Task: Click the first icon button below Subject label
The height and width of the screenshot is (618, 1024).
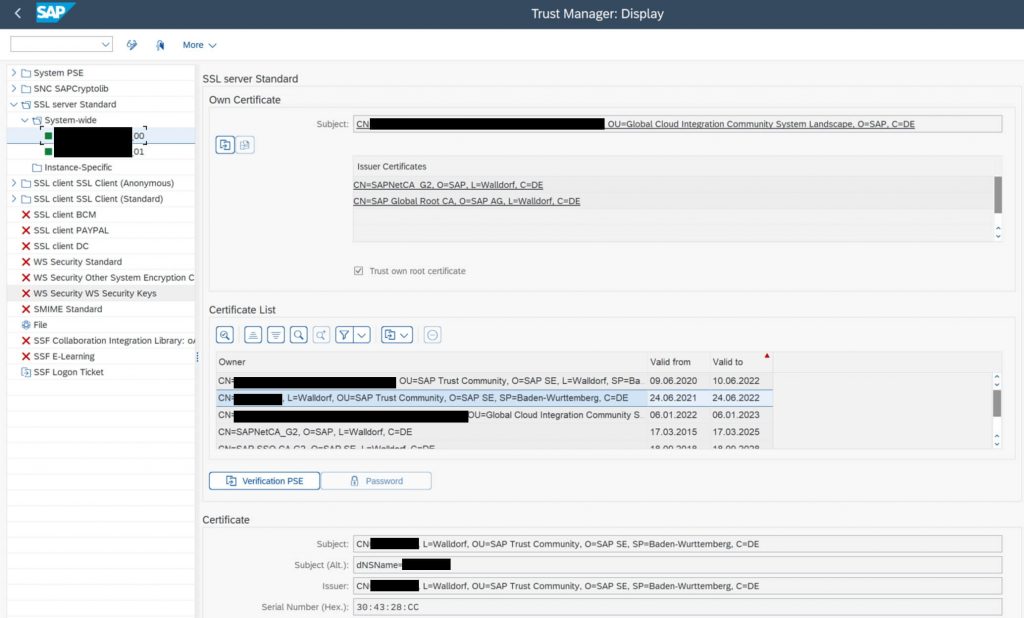Action: click(x=225, y=145)
